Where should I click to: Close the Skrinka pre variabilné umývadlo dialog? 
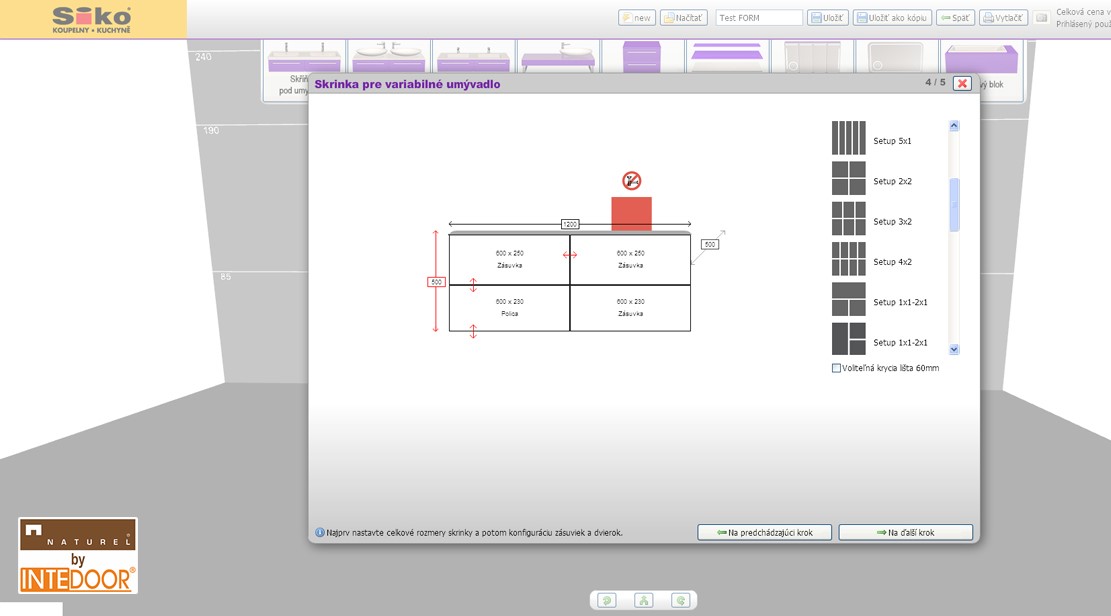(962, 84)
